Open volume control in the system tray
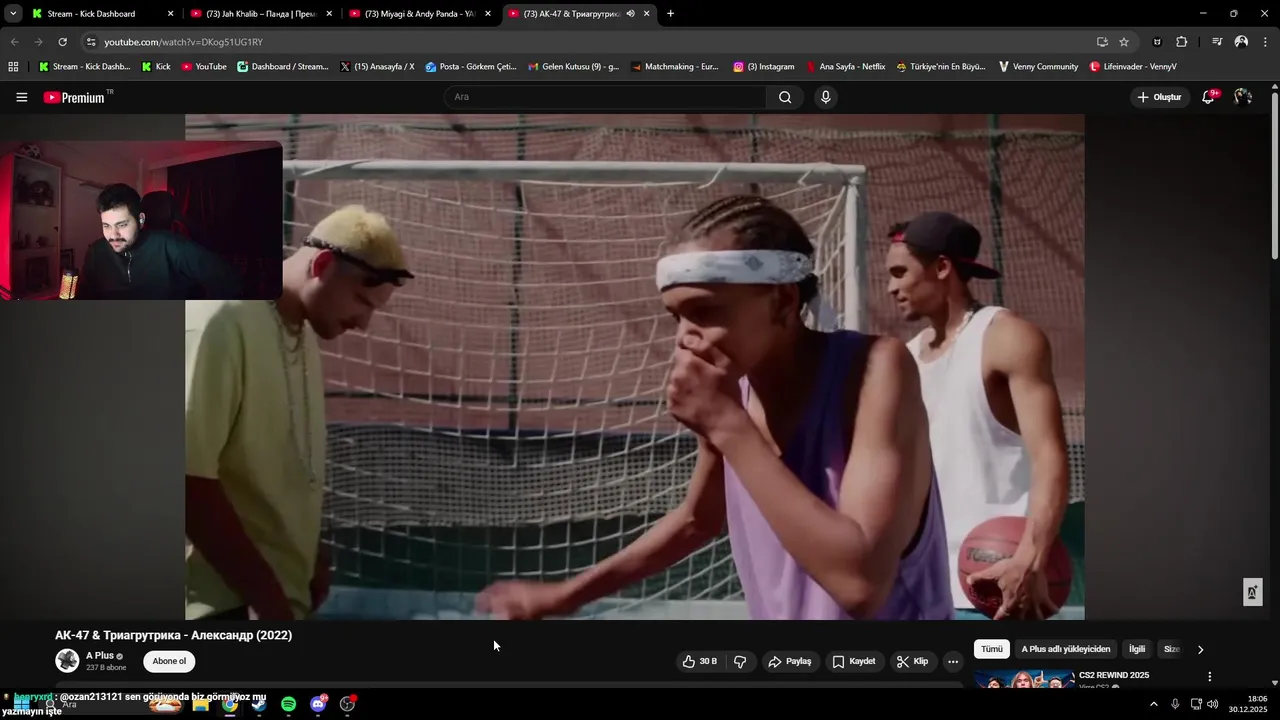The image size is (1280, 720). (1213, 704)
